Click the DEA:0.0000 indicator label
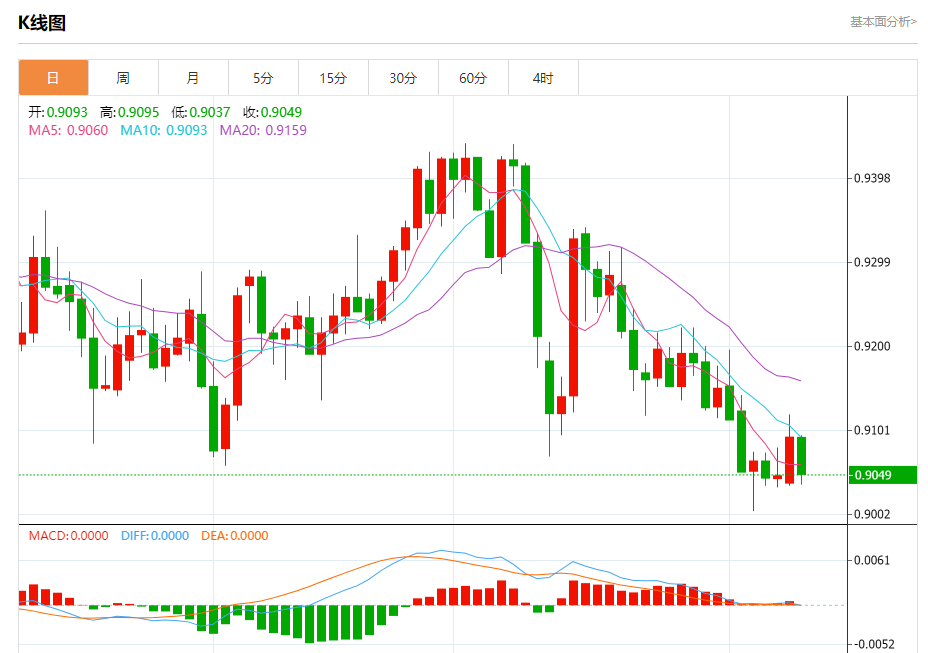The image size is (928, 653). 235,536
